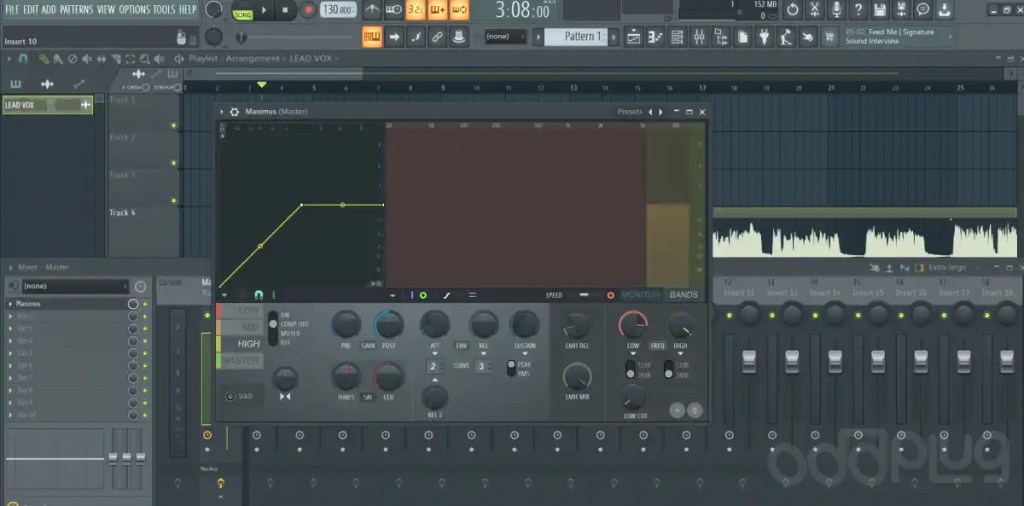This screenshot has width=1024, height=506.
Task: Toggle the link (multilink controllers) icon
Action: click(x=438, y=37)
